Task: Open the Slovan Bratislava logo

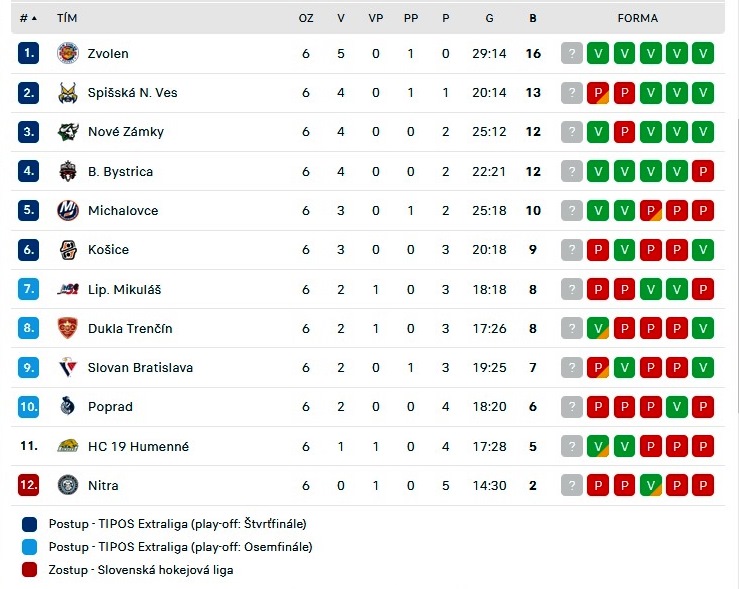Action: pos(68,368)
